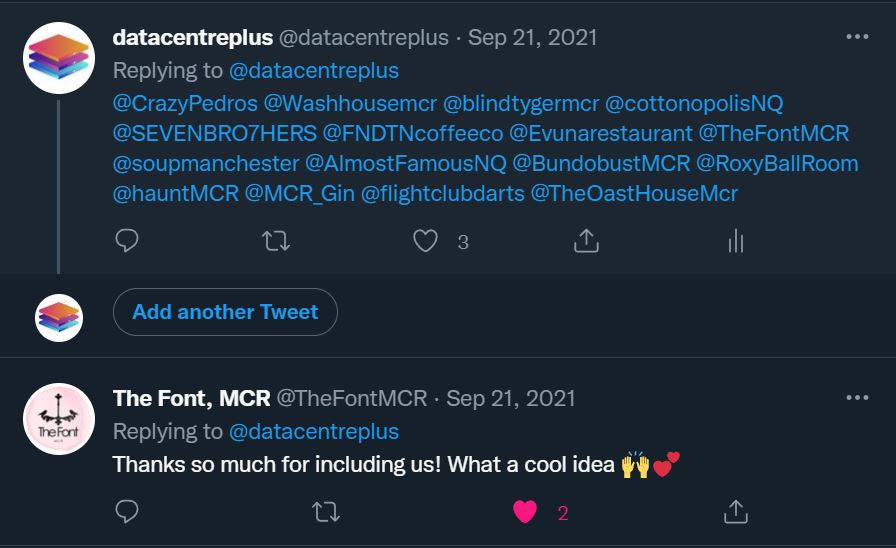This screenshot has height=548, width=896.
Task: Like the datacentreplus tweet with 3 likes
Action: (x=426, y=241)
